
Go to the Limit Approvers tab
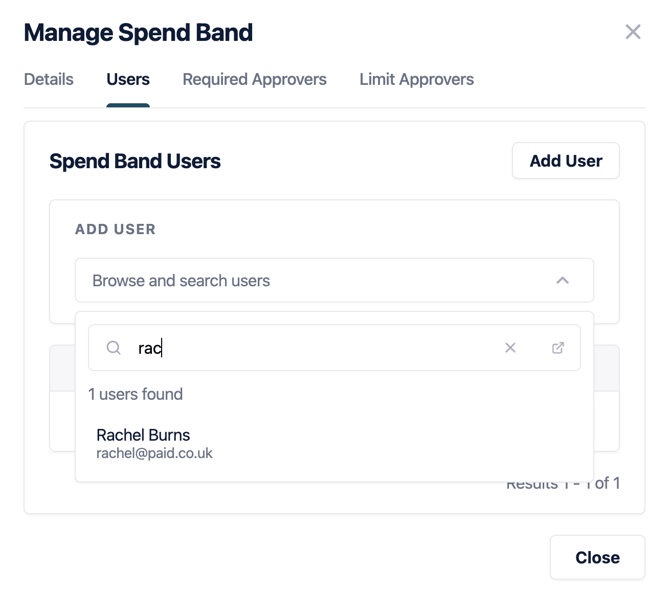[x=416, y=79]
